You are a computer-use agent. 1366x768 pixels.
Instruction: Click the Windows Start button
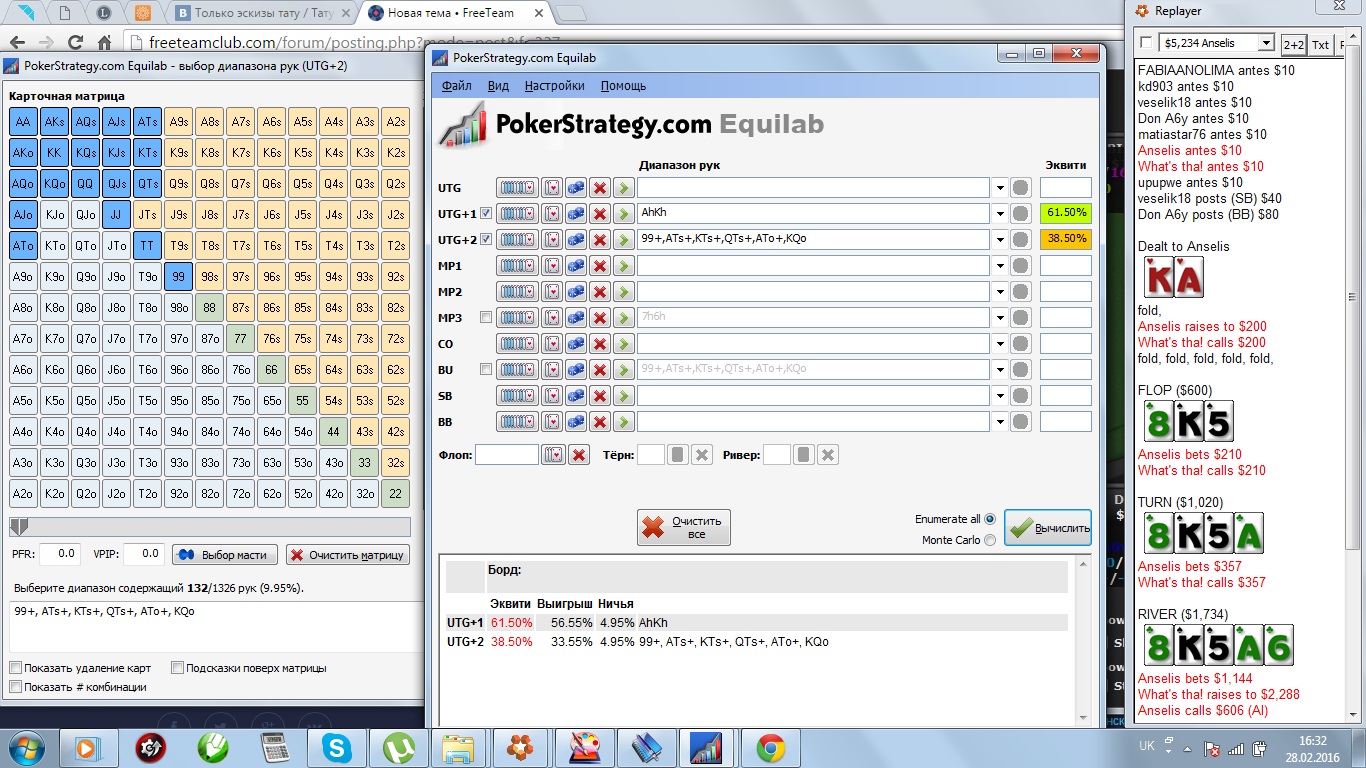(27, 747)
